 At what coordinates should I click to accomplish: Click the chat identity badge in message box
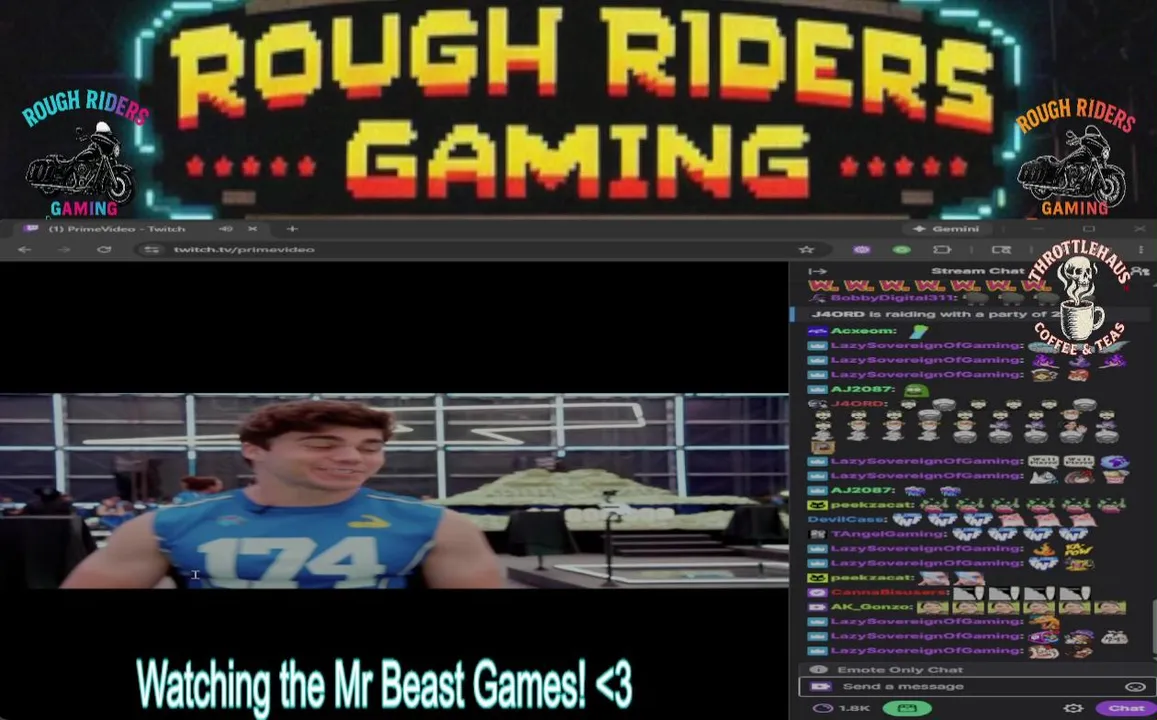(x=821, y=687)
